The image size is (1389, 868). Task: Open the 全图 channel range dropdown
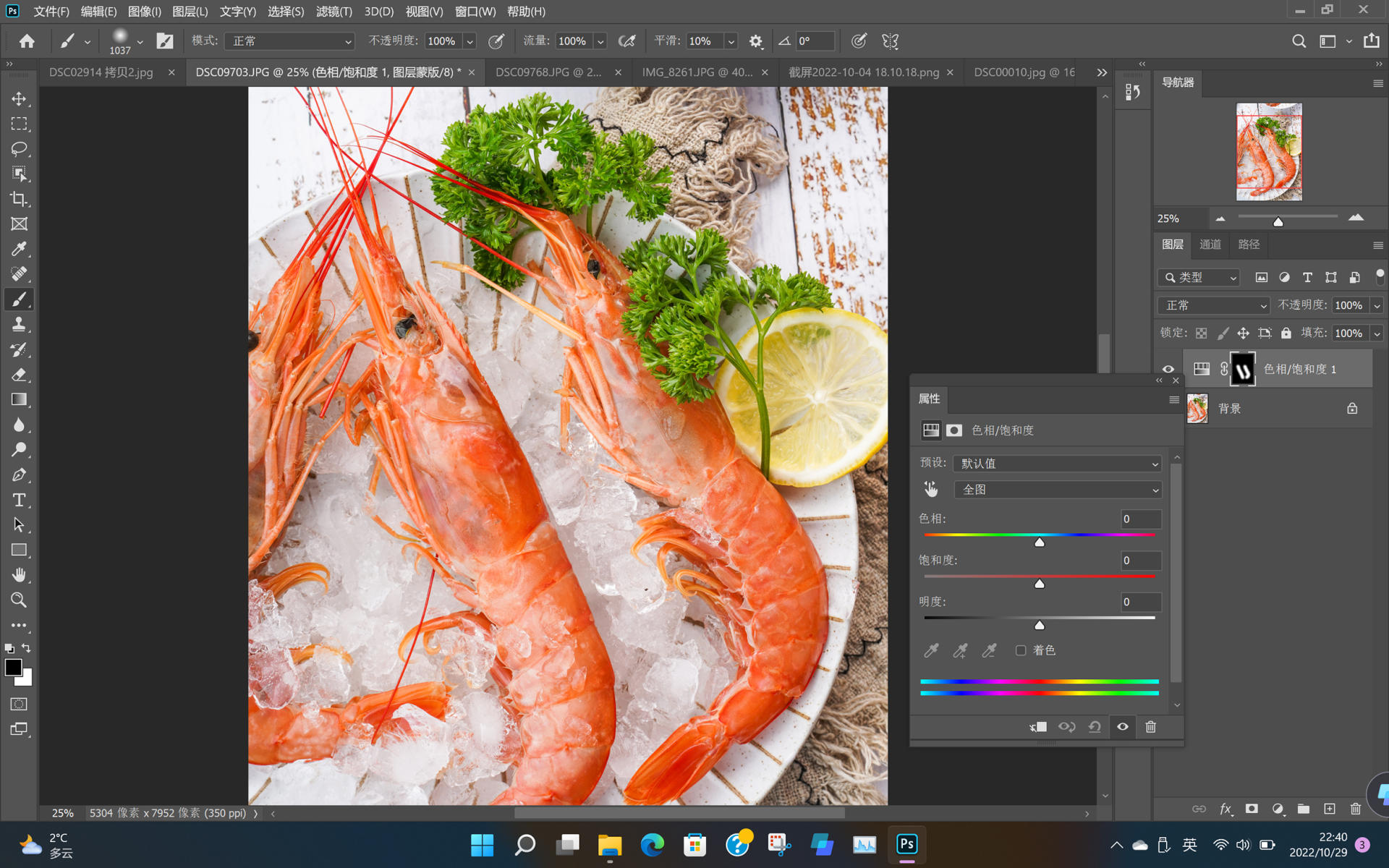(1057, 490)
